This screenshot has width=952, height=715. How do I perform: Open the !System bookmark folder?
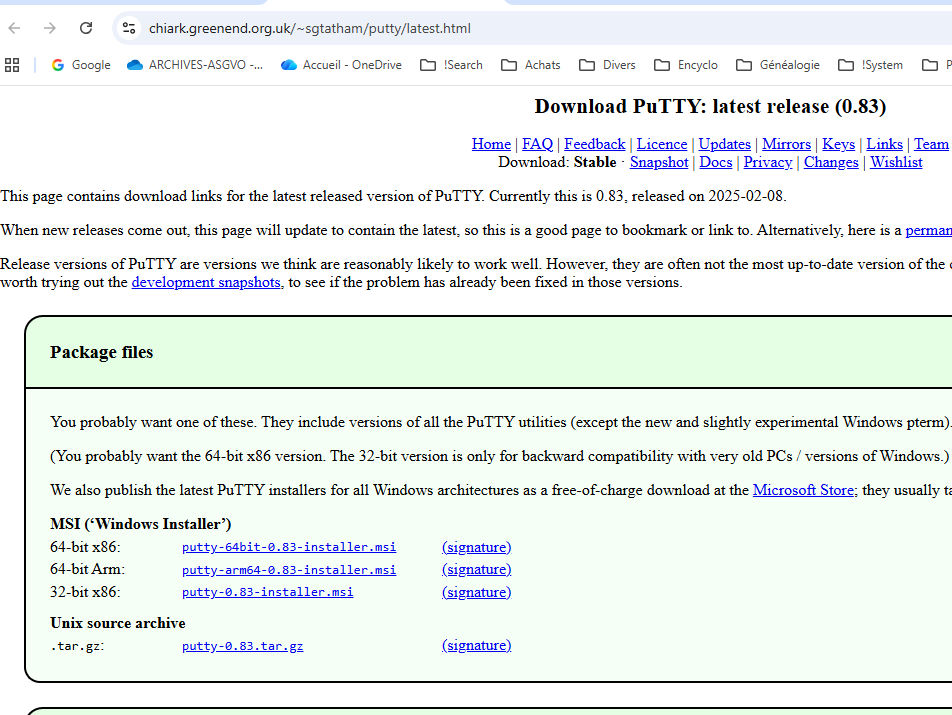point(870,65)
